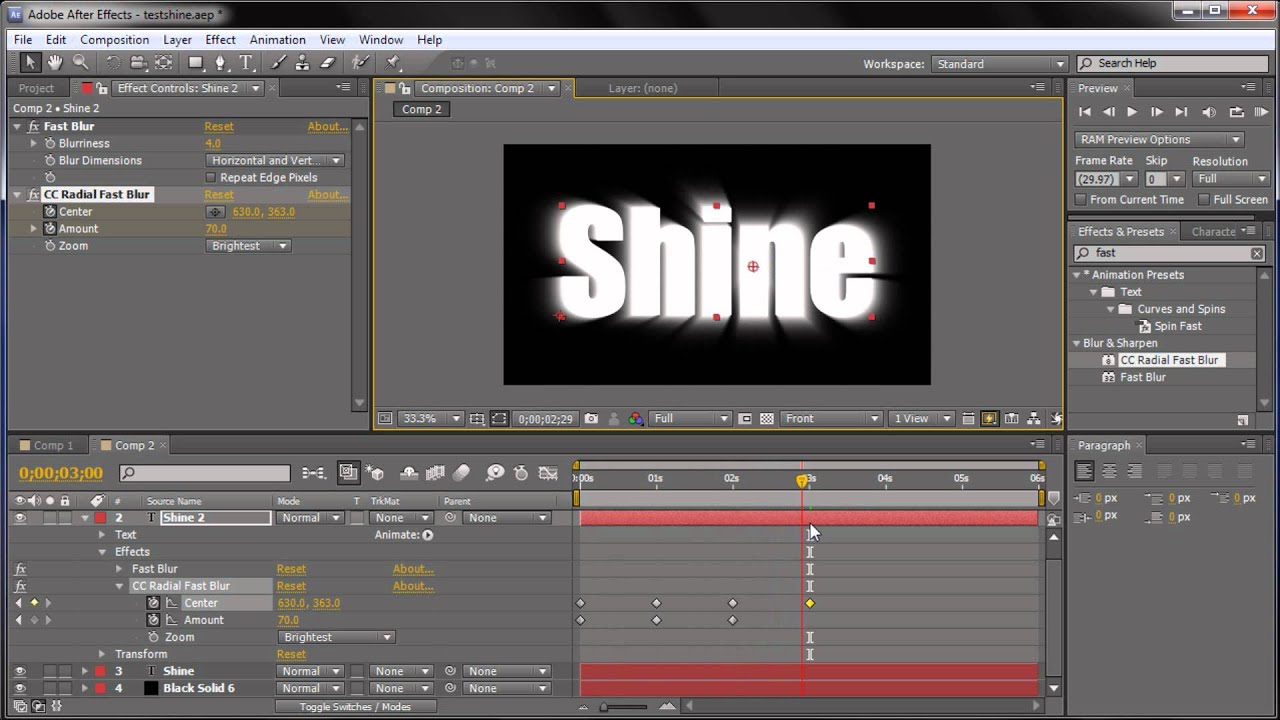The image size is (1280, 720).
Task: Select the Puppet Pin tool
Action: [393, 62]
